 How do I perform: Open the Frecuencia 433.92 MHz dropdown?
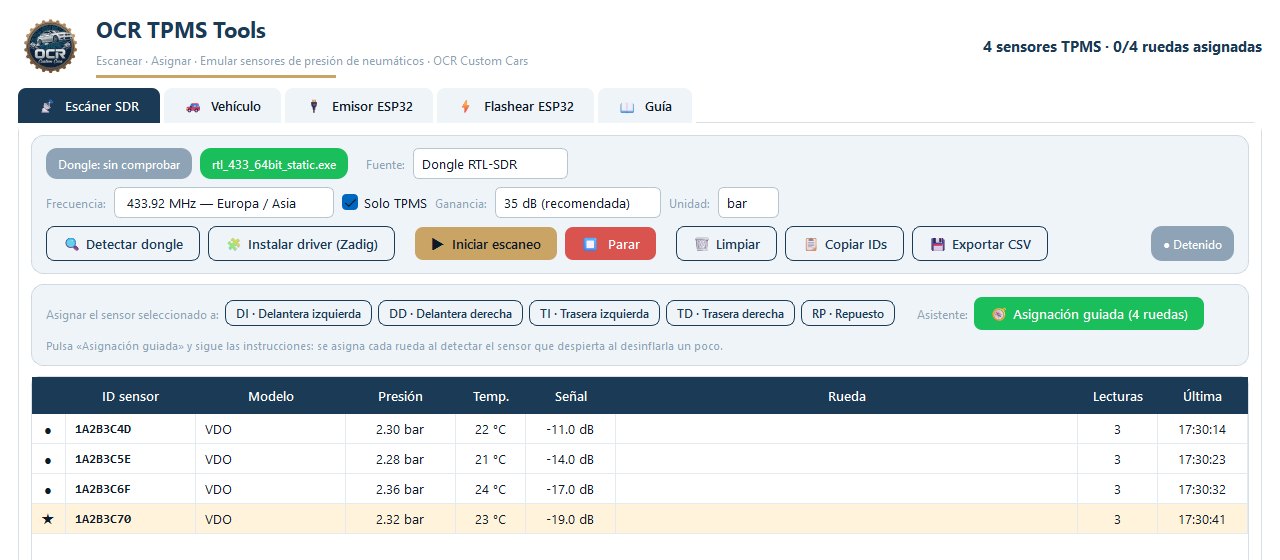(x=224, y=203)
